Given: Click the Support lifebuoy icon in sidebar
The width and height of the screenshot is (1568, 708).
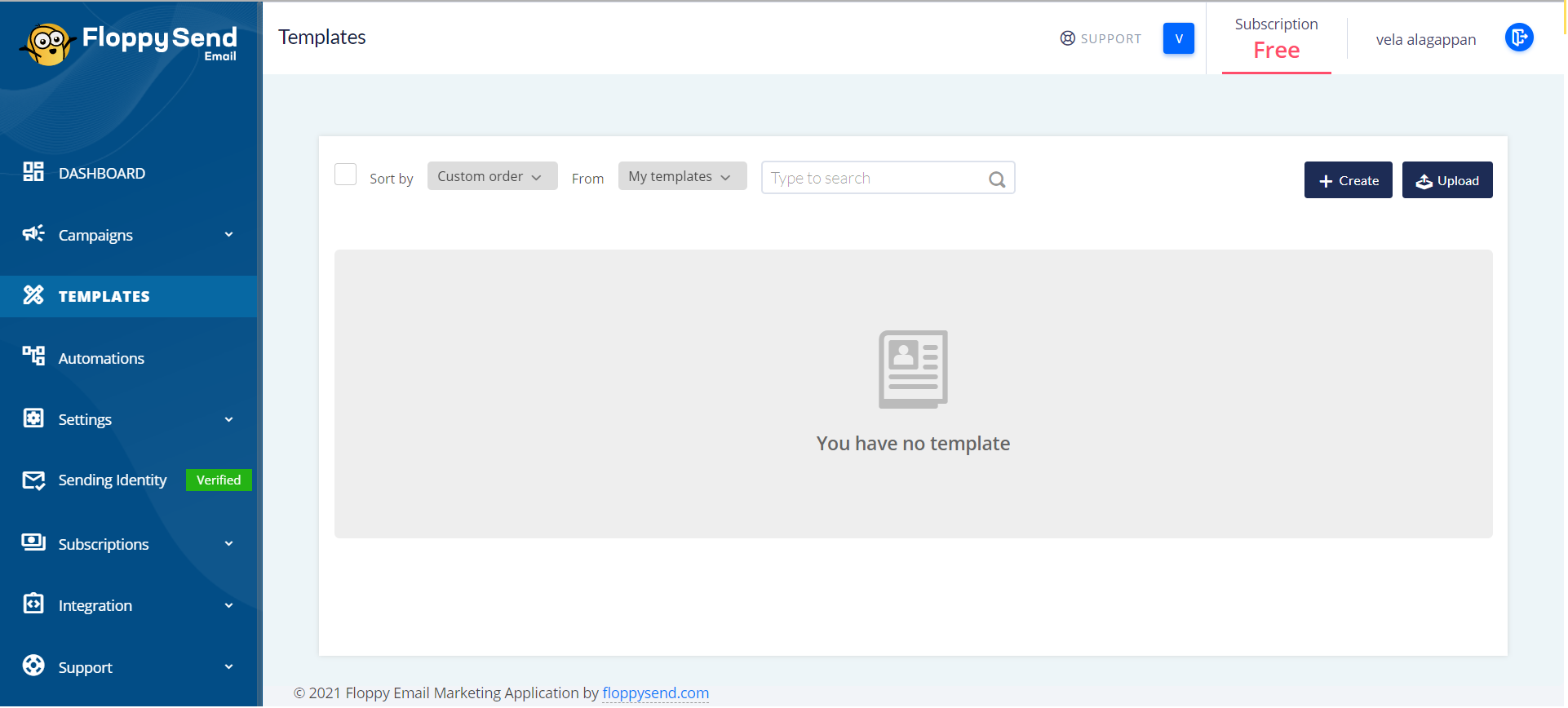Looking at the screenshot, I should click(x=33, y=666).
